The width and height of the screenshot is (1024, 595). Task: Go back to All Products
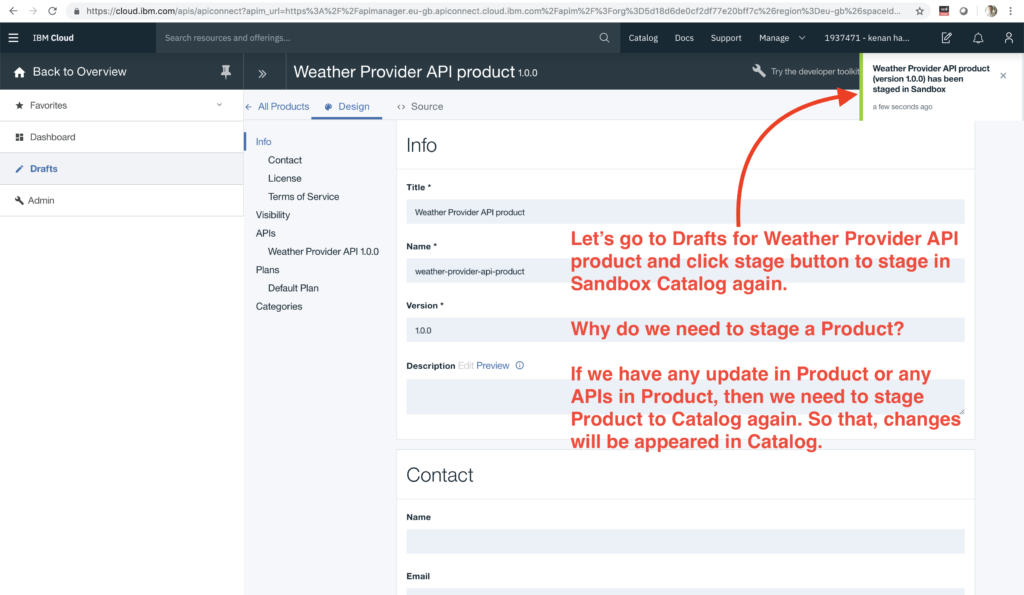(278, 106)
